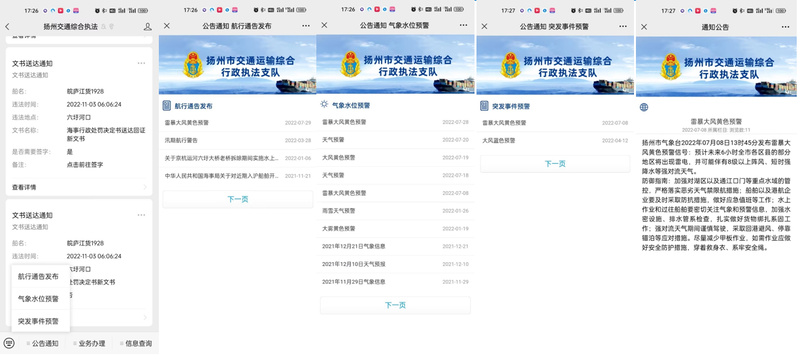Open the ··· menu on 航行通告发布 page
Image resolution: width=800 pixels, height=360 pixels.
coord(306,26)
